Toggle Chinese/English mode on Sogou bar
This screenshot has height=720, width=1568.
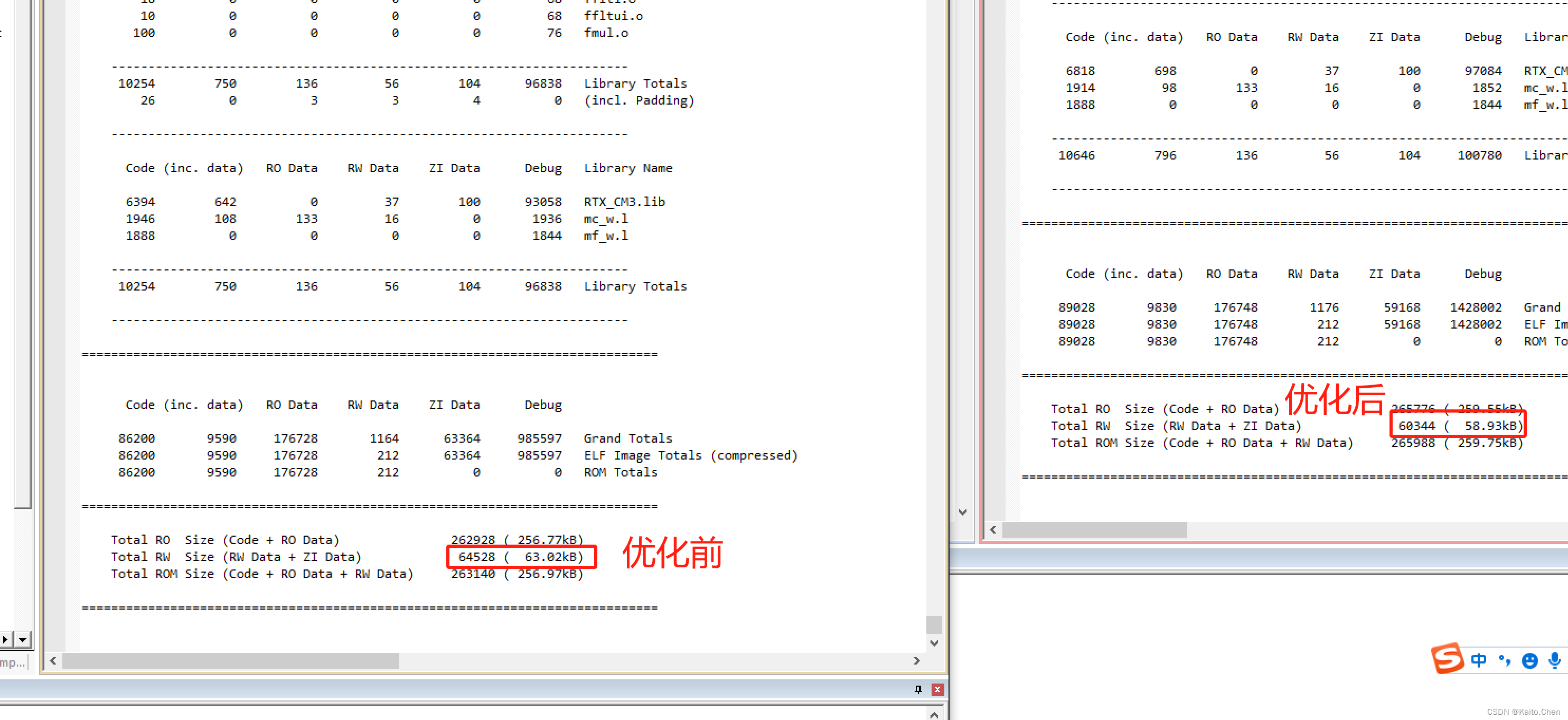(1479, 660)
